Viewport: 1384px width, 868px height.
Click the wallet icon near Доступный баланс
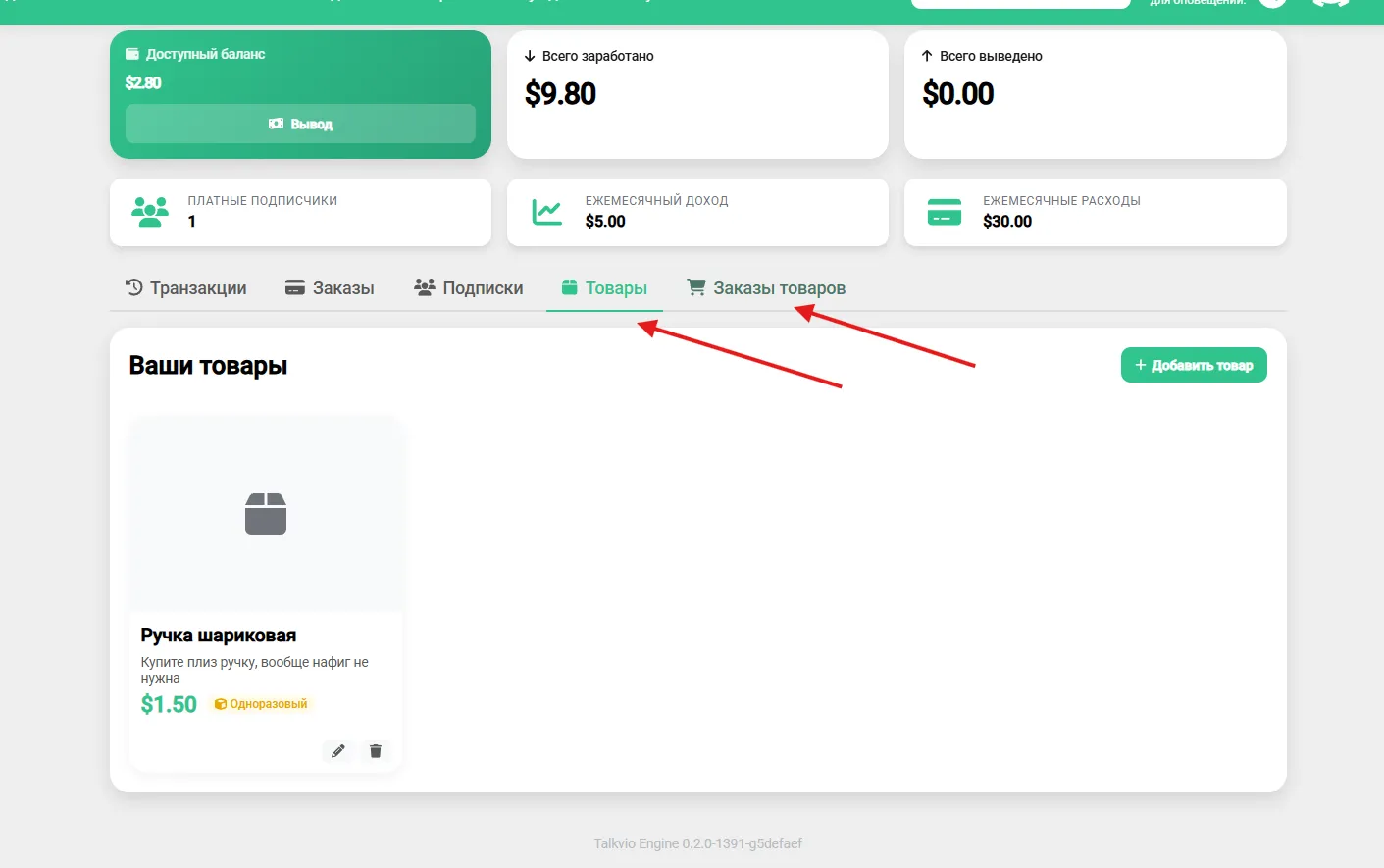(132, 54)
